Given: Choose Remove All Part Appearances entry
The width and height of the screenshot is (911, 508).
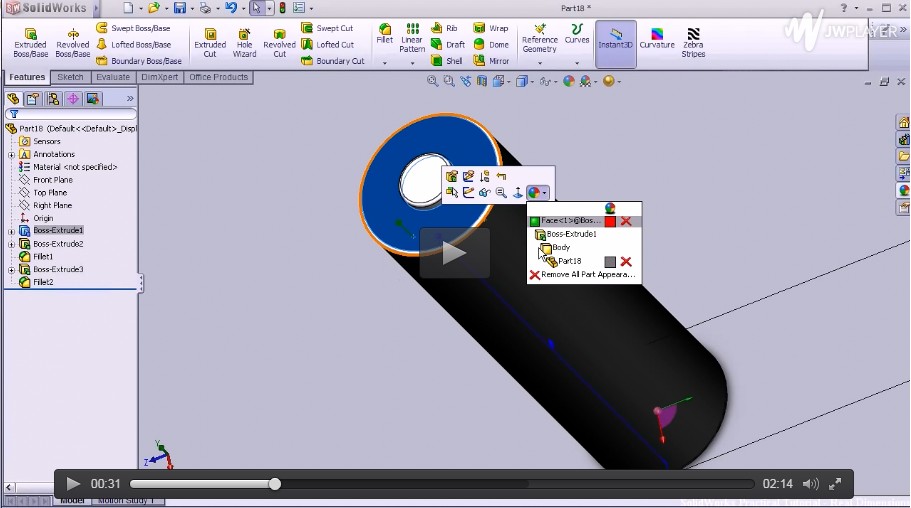Looking at the screenshot, I should 583,274.
